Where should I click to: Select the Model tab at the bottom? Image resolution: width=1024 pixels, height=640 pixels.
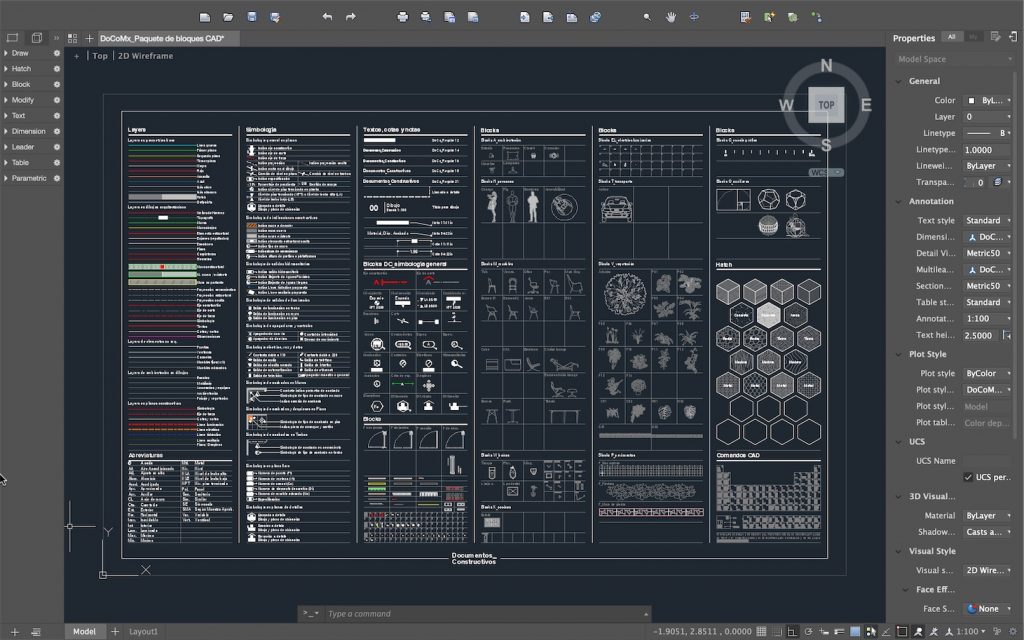pos(84,632)
